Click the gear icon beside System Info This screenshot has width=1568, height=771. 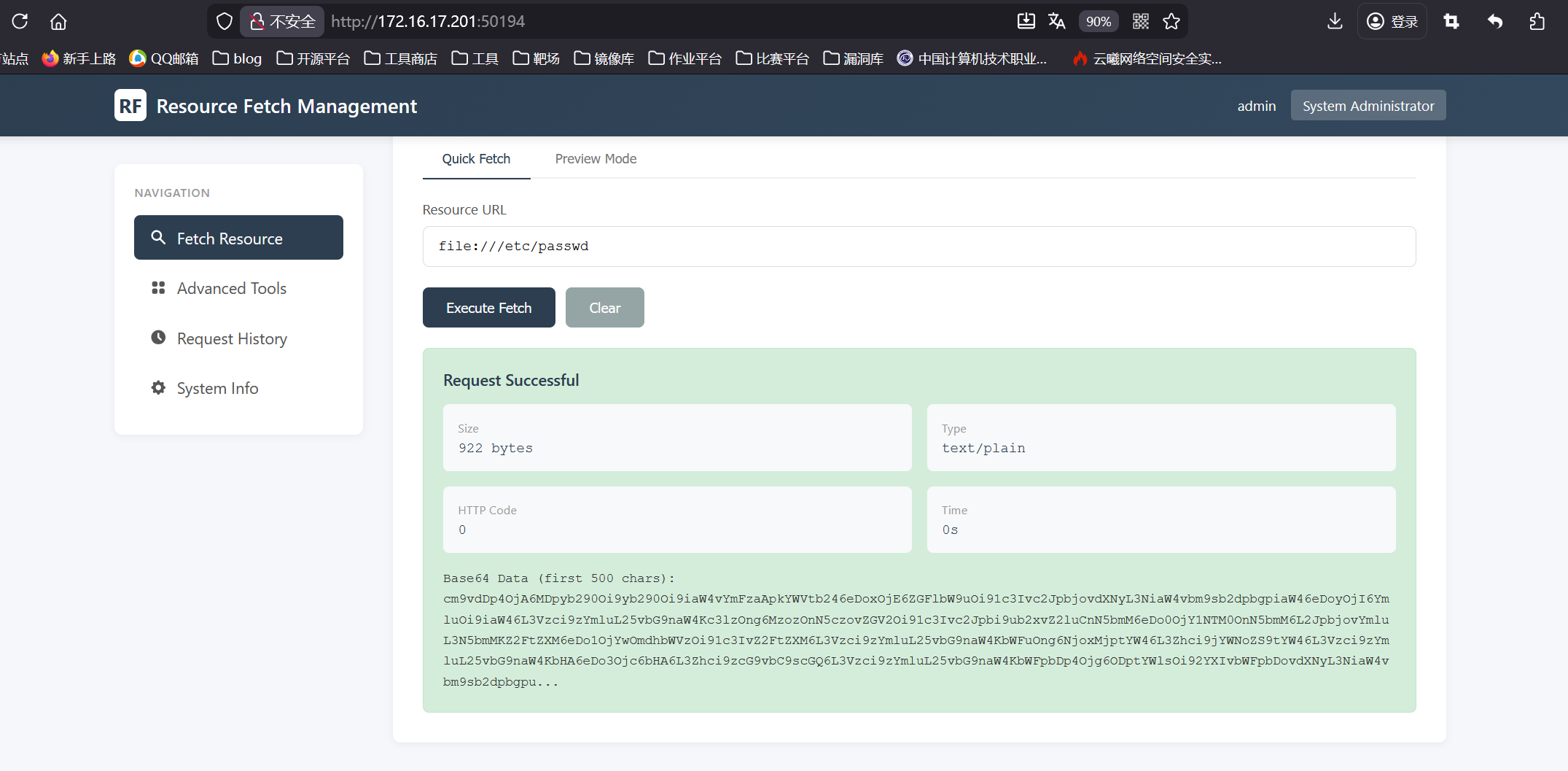tap(158, 387)
